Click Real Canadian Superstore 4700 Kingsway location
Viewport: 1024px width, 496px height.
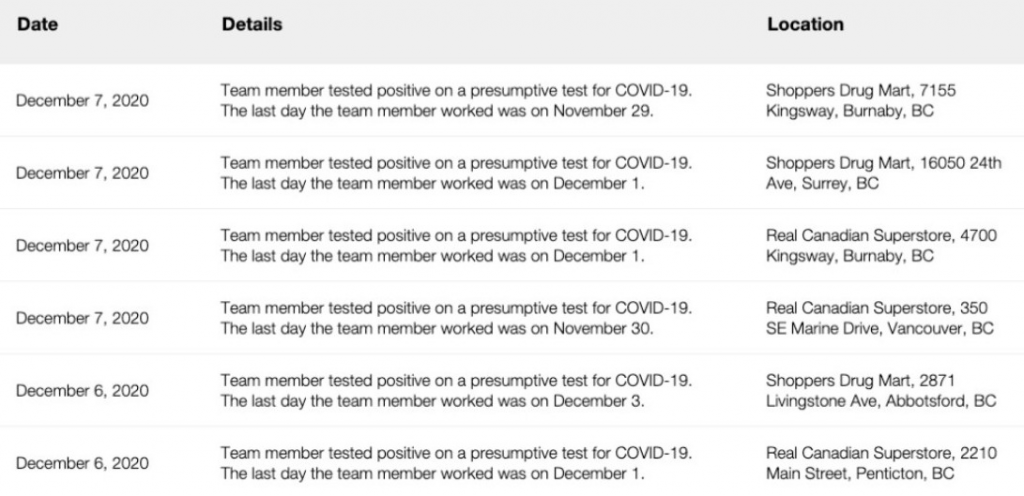point(882,245)
